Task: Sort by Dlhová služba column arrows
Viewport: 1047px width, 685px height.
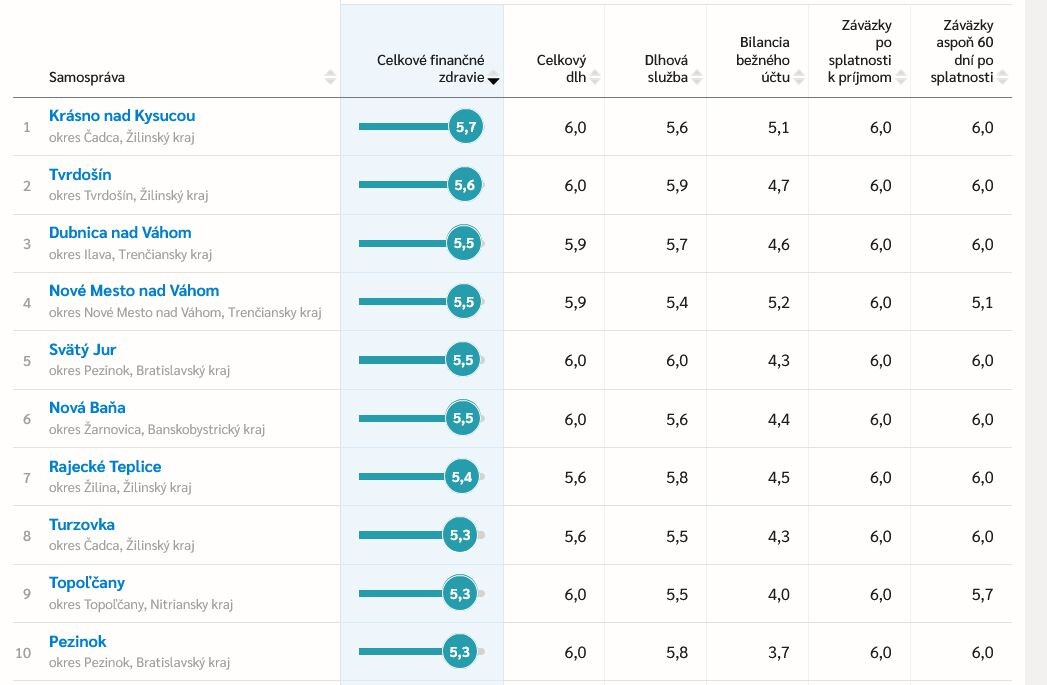Action: (696, 77)
